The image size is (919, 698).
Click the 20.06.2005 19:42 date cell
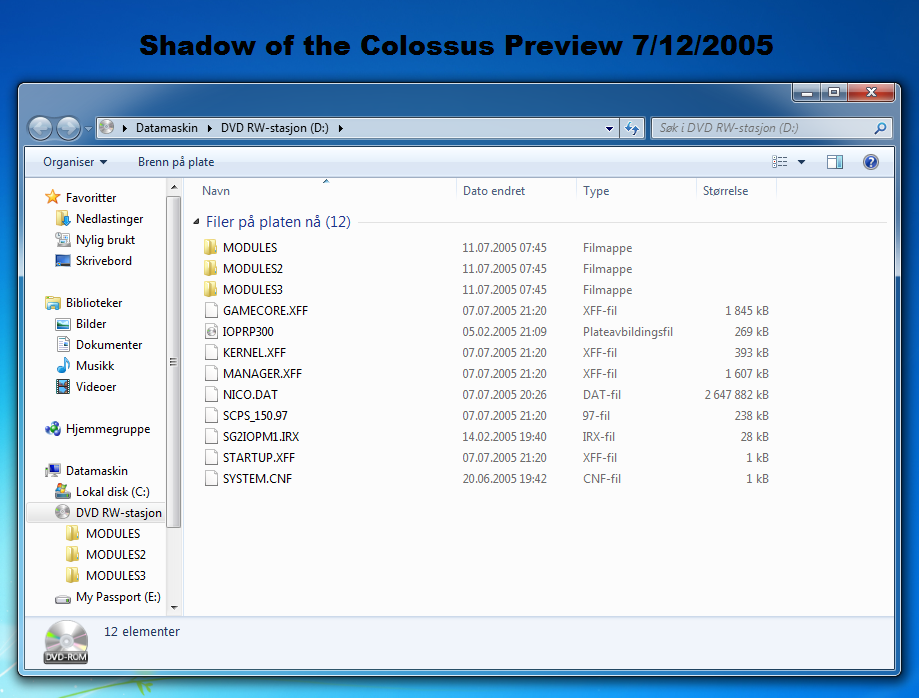(505, 479)
